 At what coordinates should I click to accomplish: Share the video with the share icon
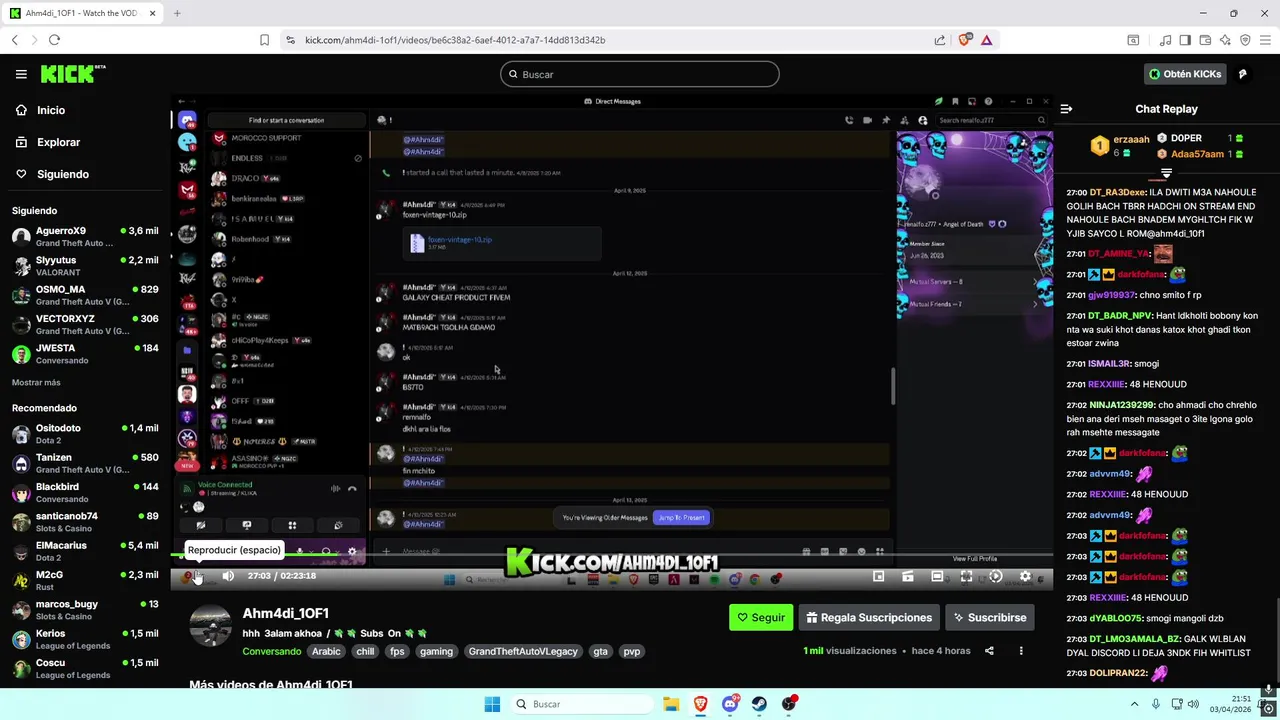tap(989, 651)
